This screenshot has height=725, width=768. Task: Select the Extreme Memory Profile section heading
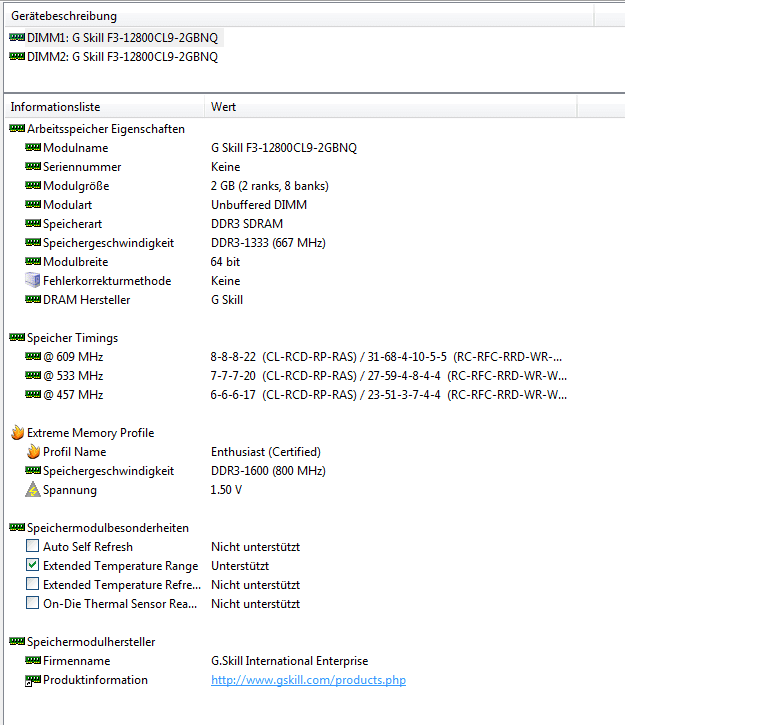click(x=91, y=433)
